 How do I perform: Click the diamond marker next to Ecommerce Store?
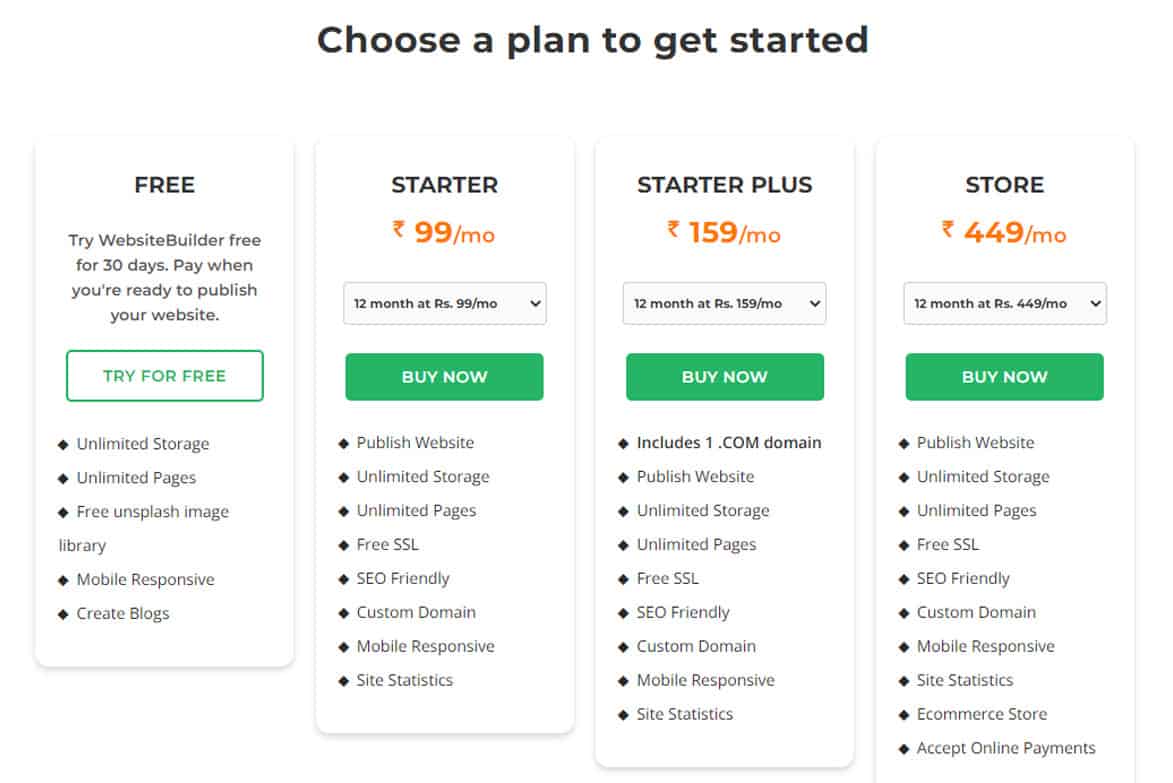click(x=905, y=714)
